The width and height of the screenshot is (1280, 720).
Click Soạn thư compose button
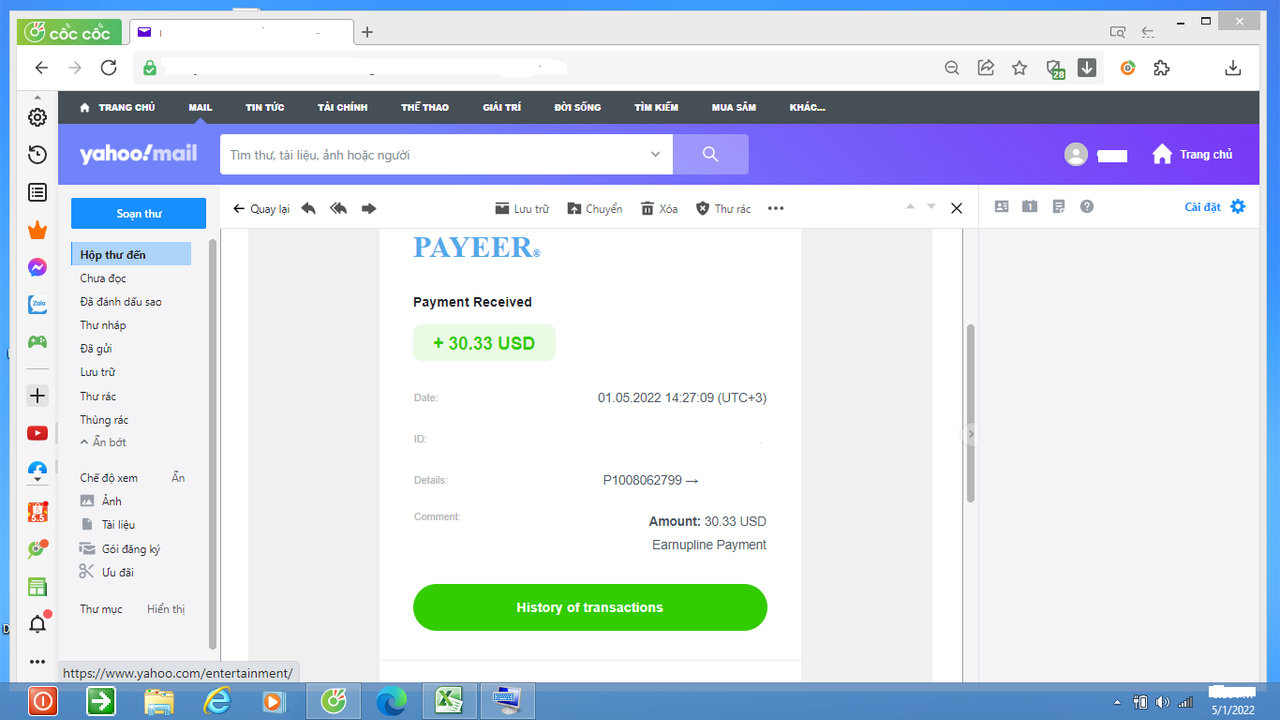pyautogui.click(x=138, y=213)
